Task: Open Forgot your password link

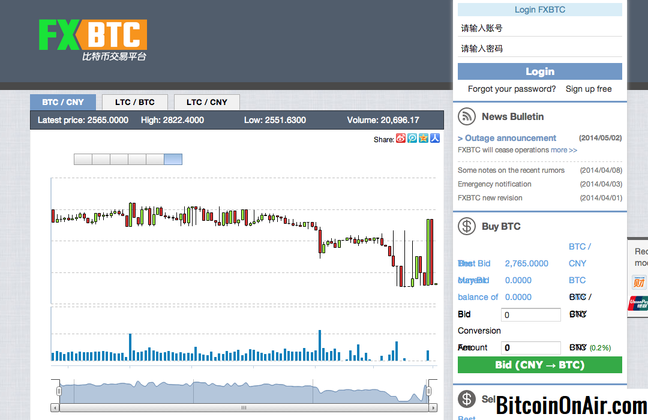Action: 512,89
